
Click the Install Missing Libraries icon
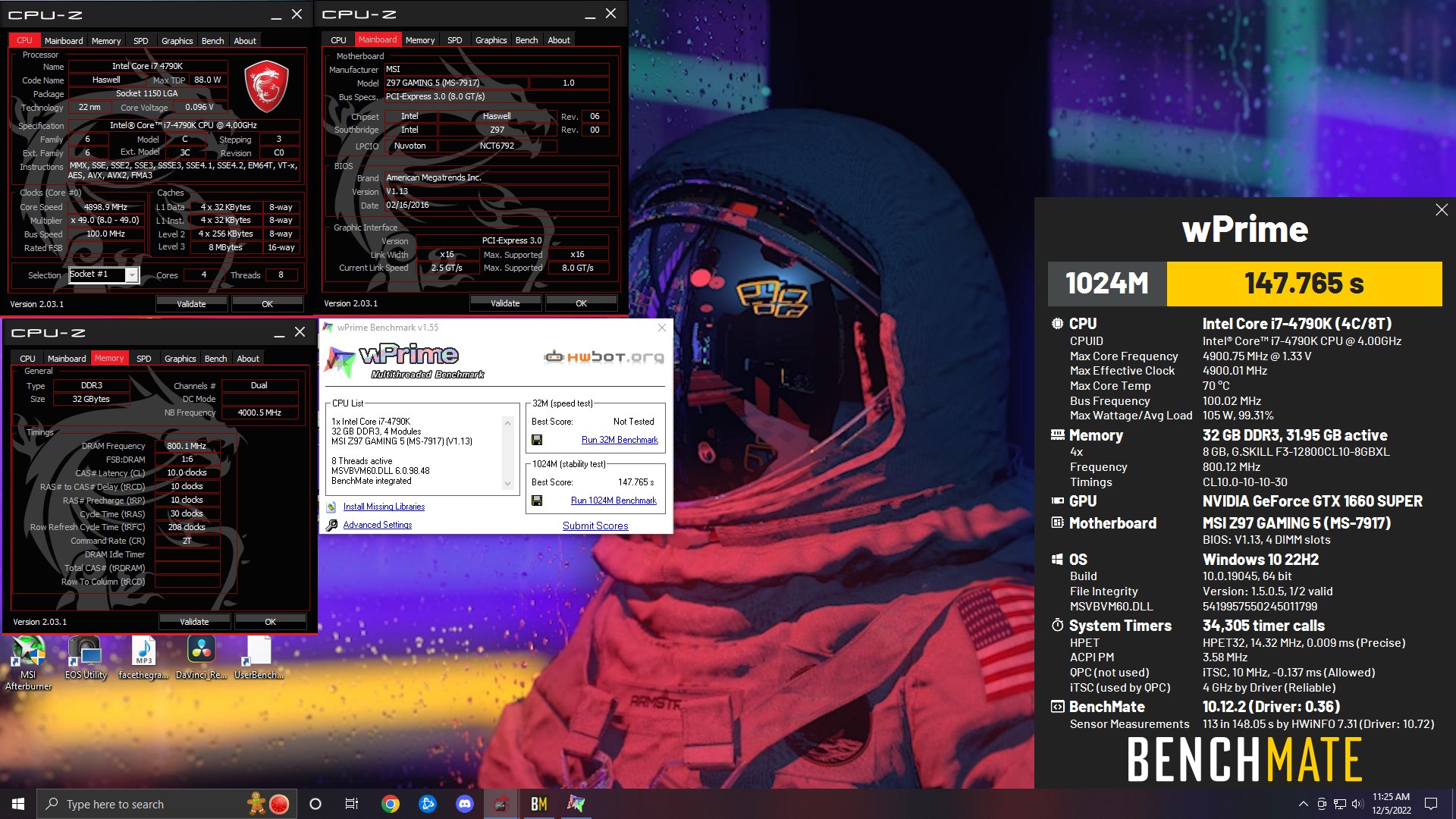click(x=331, y=507)
